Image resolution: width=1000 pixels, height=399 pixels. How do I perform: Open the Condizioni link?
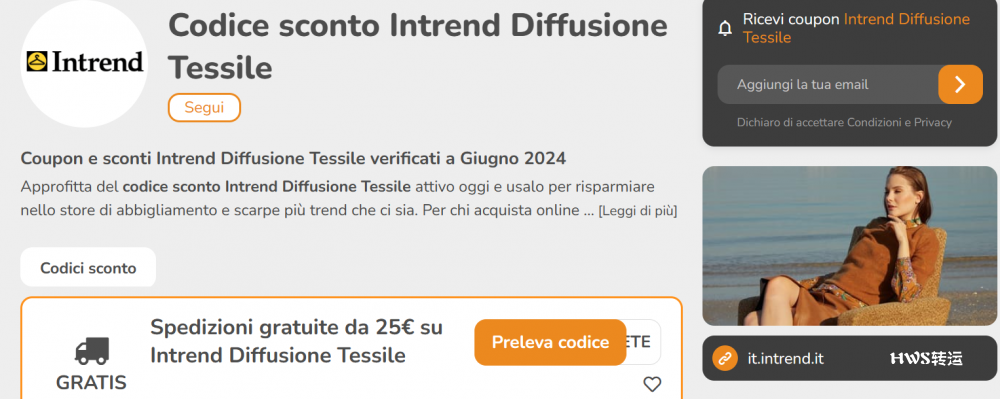(x=872, y=122)
